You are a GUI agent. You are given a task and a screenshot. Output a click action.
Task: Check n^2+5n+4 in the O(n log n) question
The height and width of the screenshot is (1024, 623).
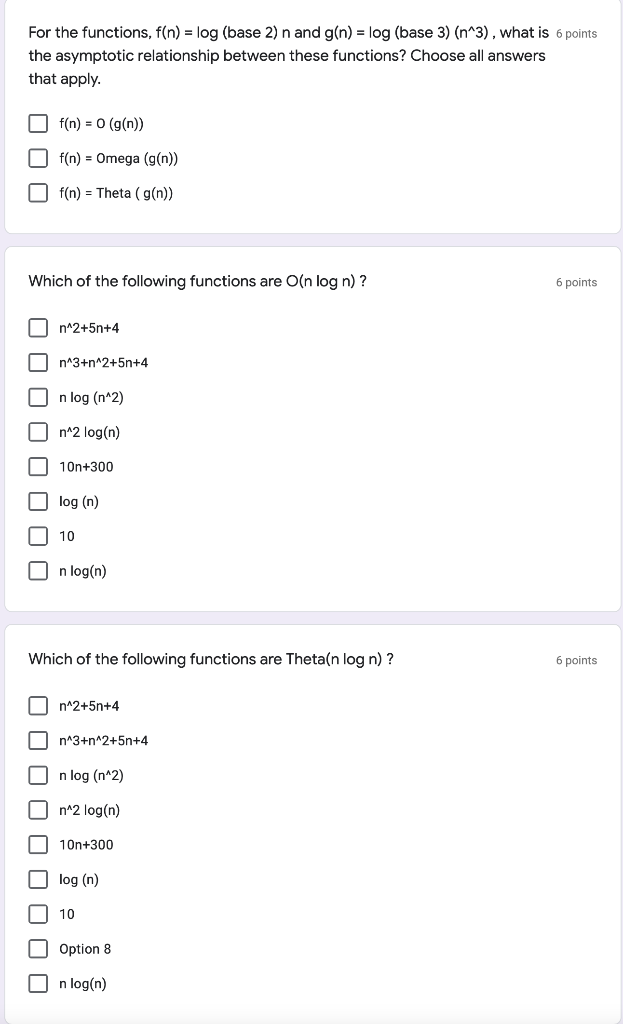(x=38, y=327)
